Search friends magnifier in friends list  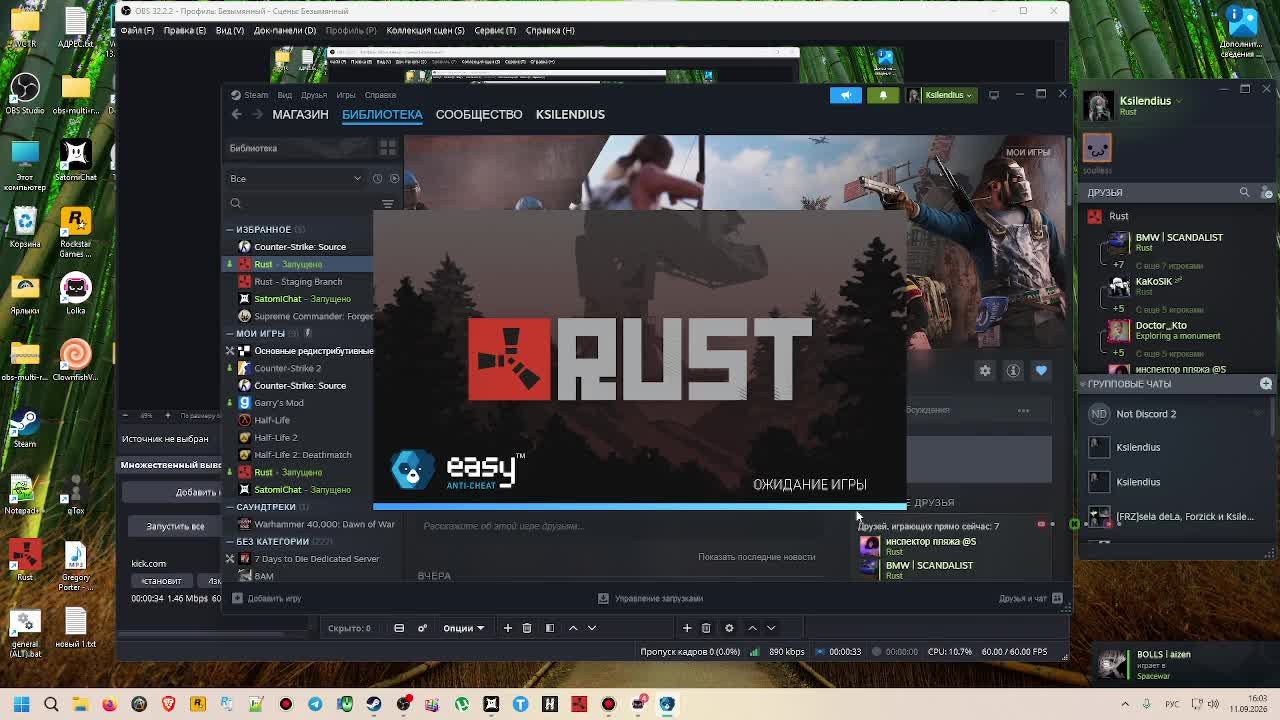pyautogui.click(x=1244, y=192)
